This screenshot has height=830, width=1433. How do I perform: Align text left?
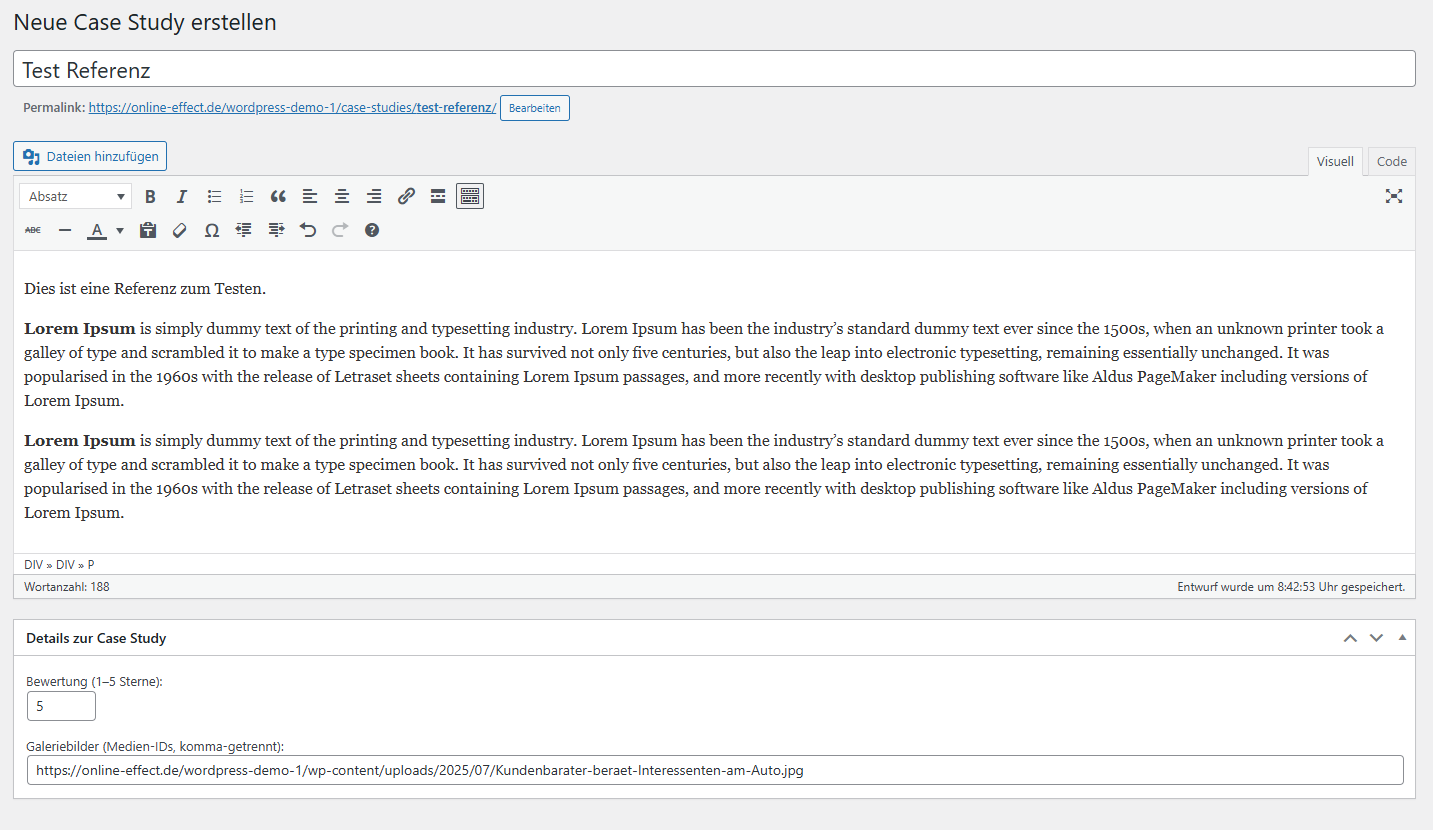[310, 197]
